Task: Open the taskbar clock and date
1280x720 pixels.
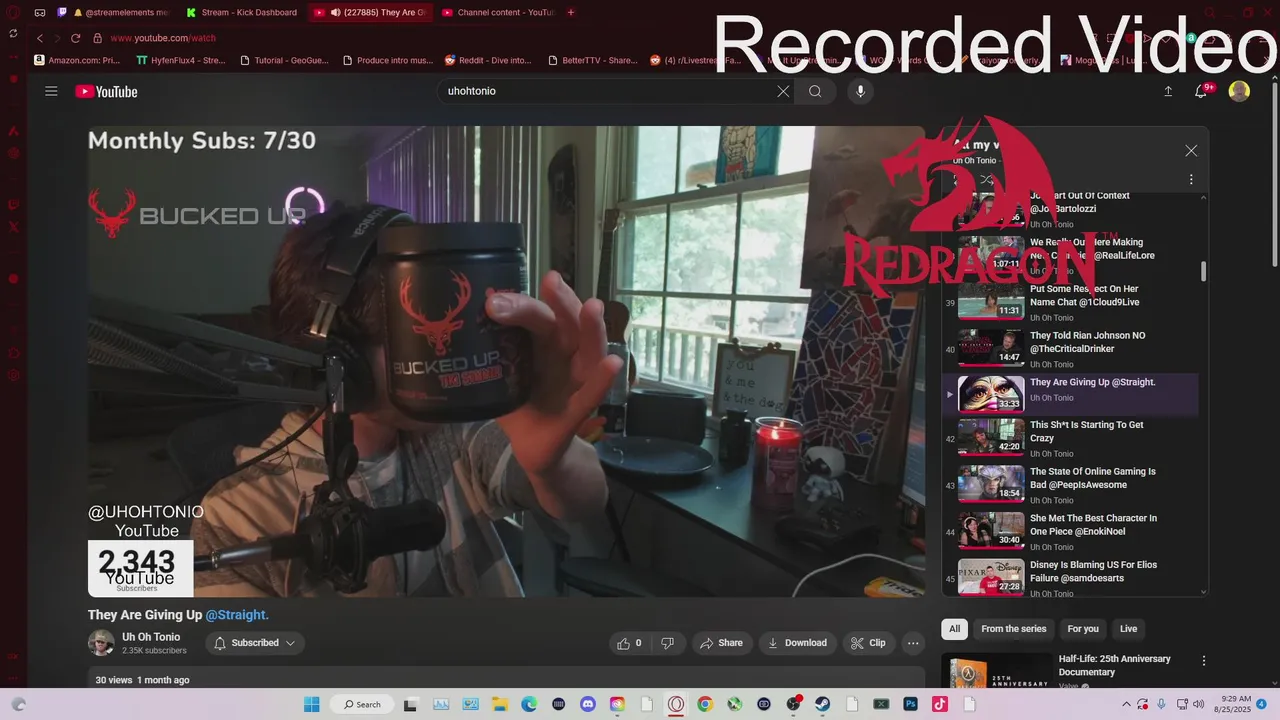Action: (1234, 704)
